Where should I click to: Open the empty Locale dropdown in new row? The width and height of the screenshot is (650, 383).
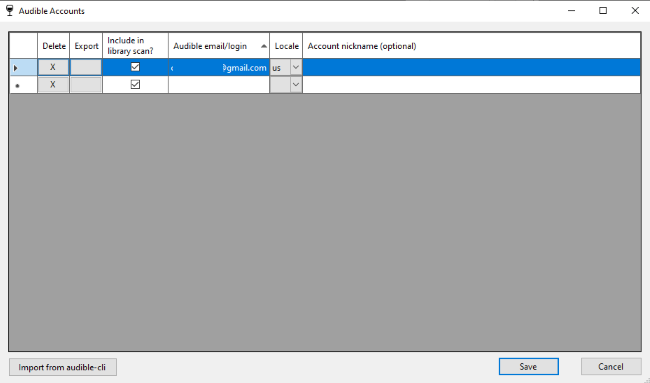[x=296, y=85]
